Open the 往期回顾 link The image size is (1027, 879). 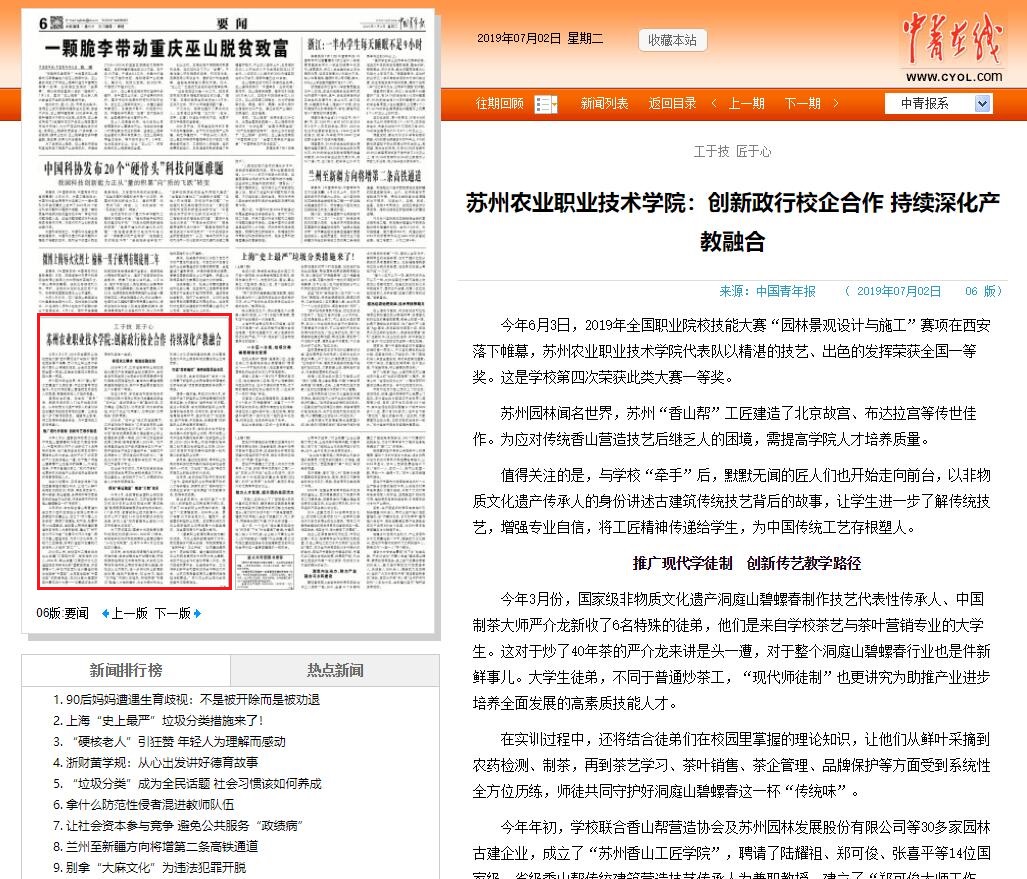point(500,103)
